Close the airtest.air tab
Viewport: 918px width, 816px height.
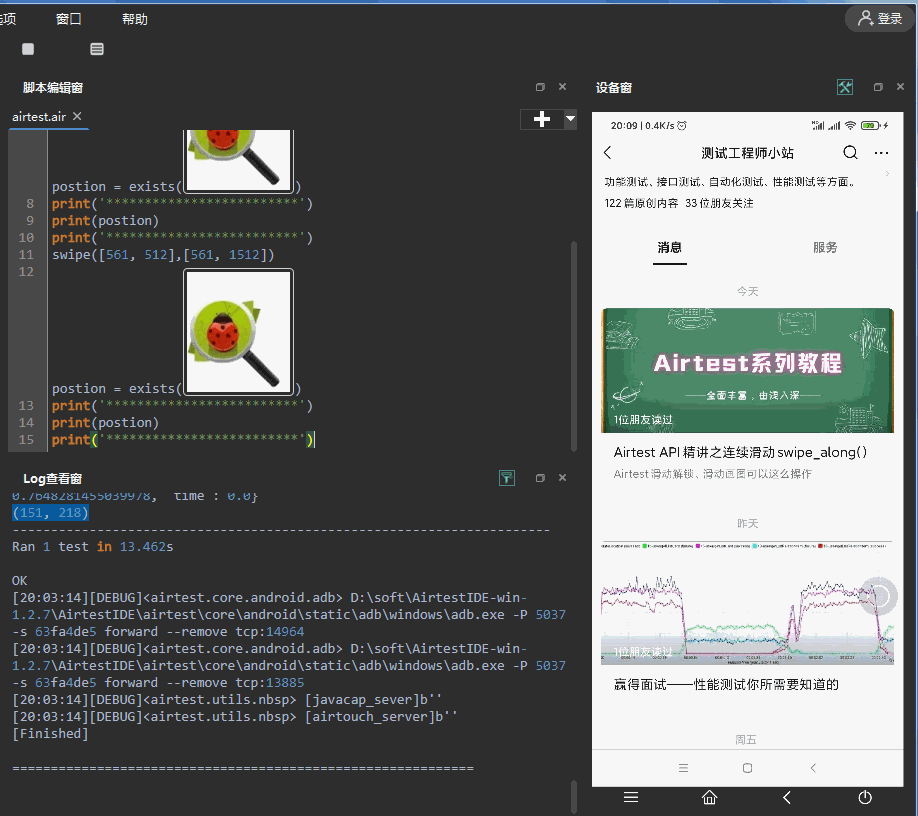77,116
